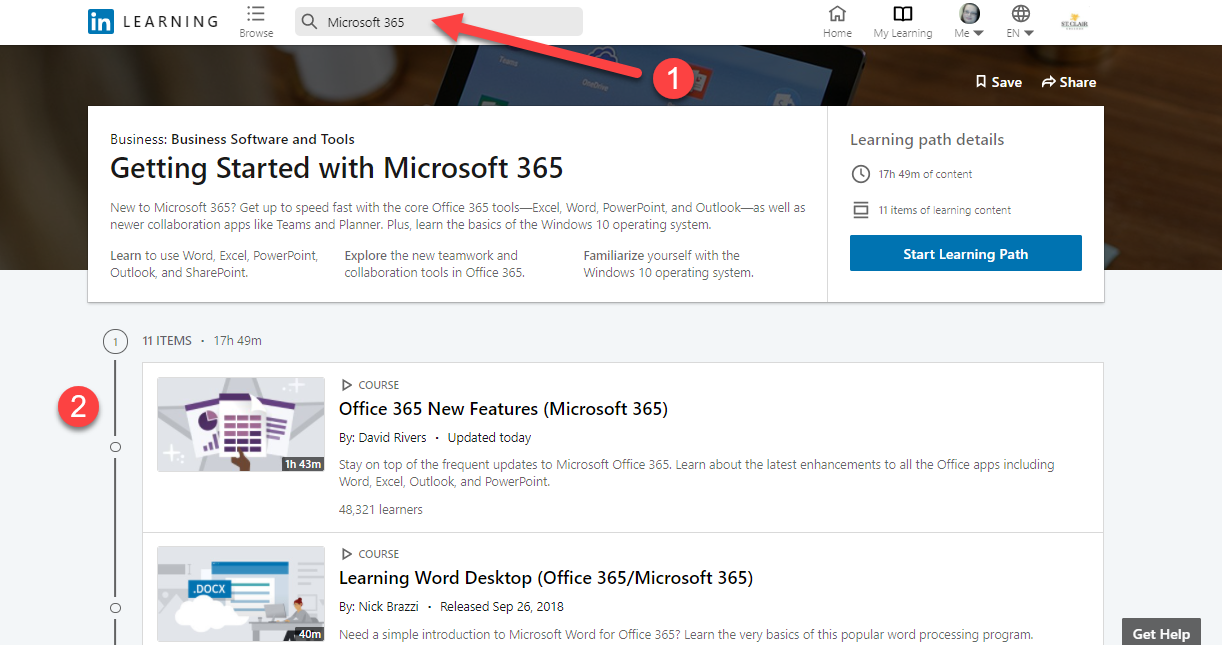Click the Get Help button
This screenshot has height=645, width=1222.
tap(1161, 634)
